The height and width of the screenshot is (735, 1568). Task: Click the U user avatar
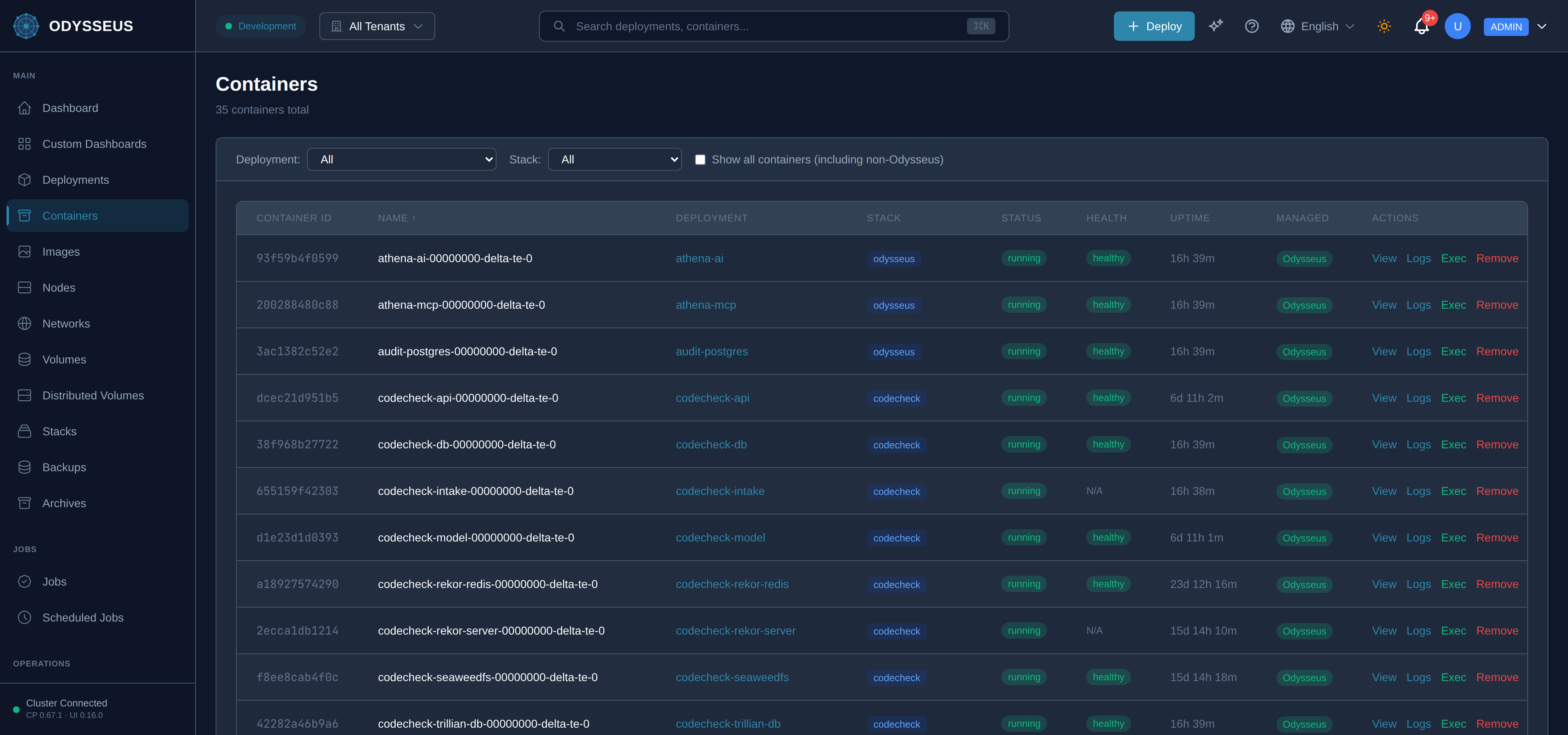click(x=1457, y=26)
